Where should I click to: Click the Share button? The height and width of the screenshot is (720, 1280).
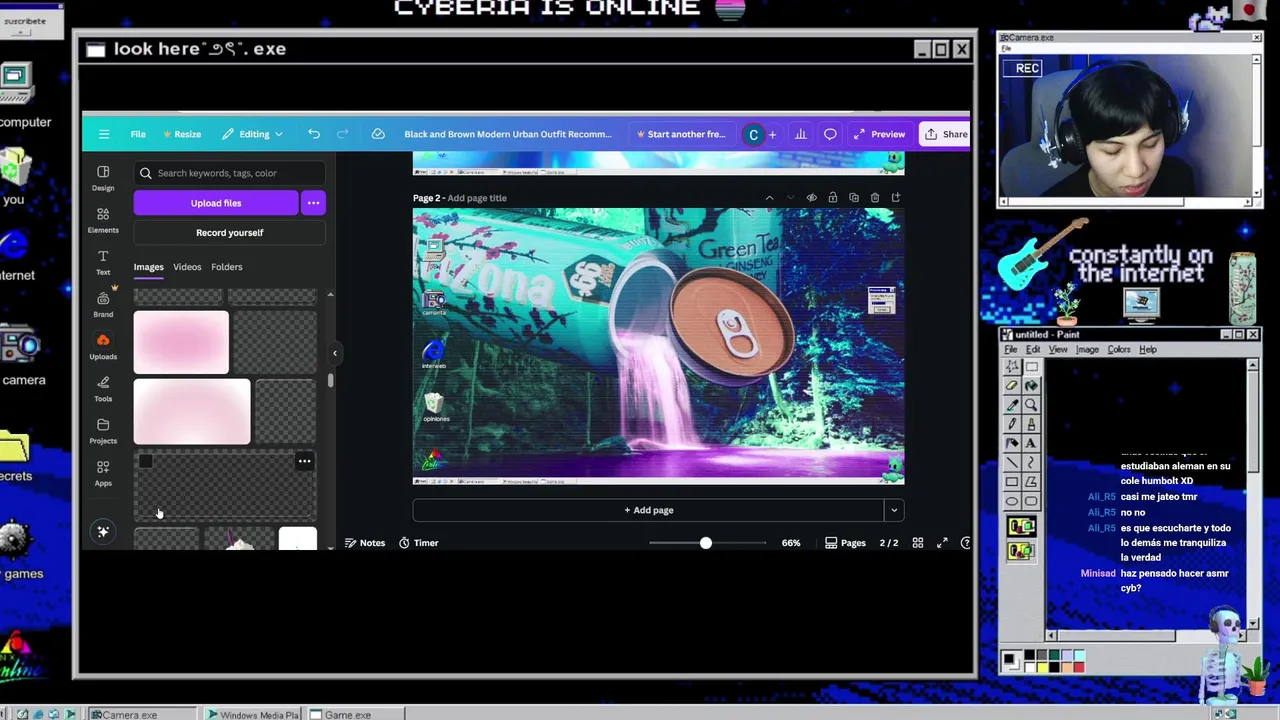point(945,134)
